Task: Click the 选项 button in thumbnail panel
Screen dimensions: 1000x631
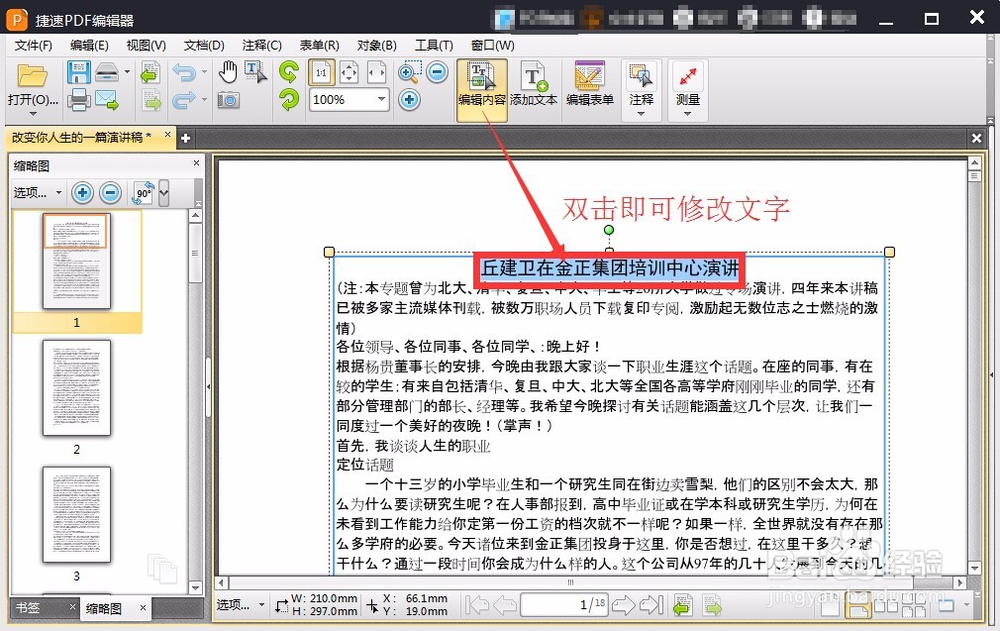Action: pyautogui.click(x=31, y=193)
